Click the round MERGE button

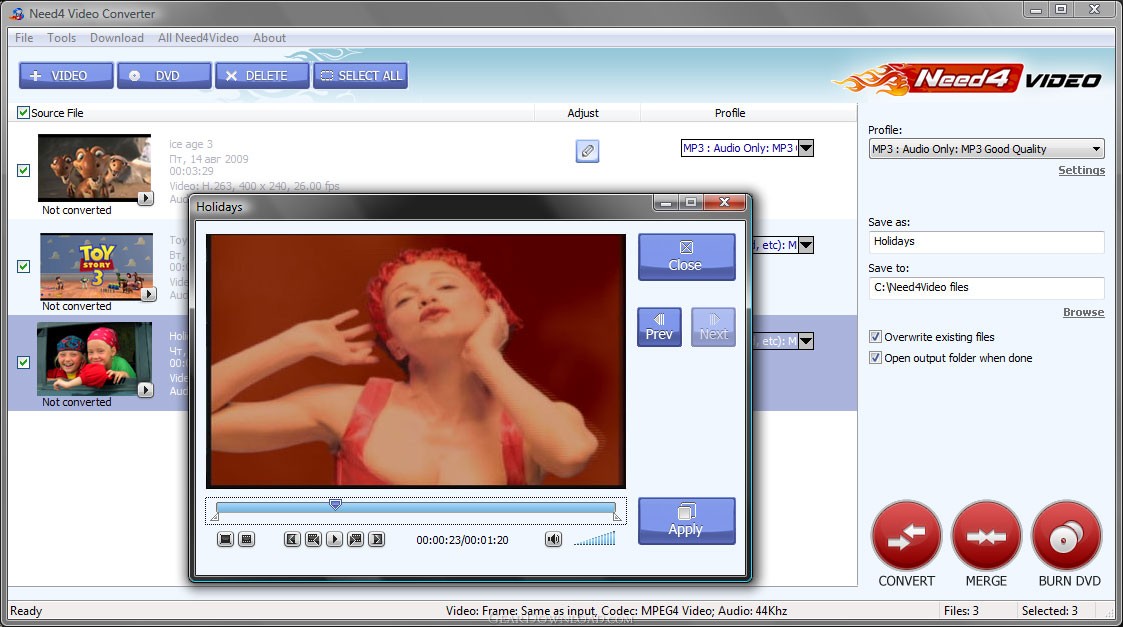(x=986, y=536)
